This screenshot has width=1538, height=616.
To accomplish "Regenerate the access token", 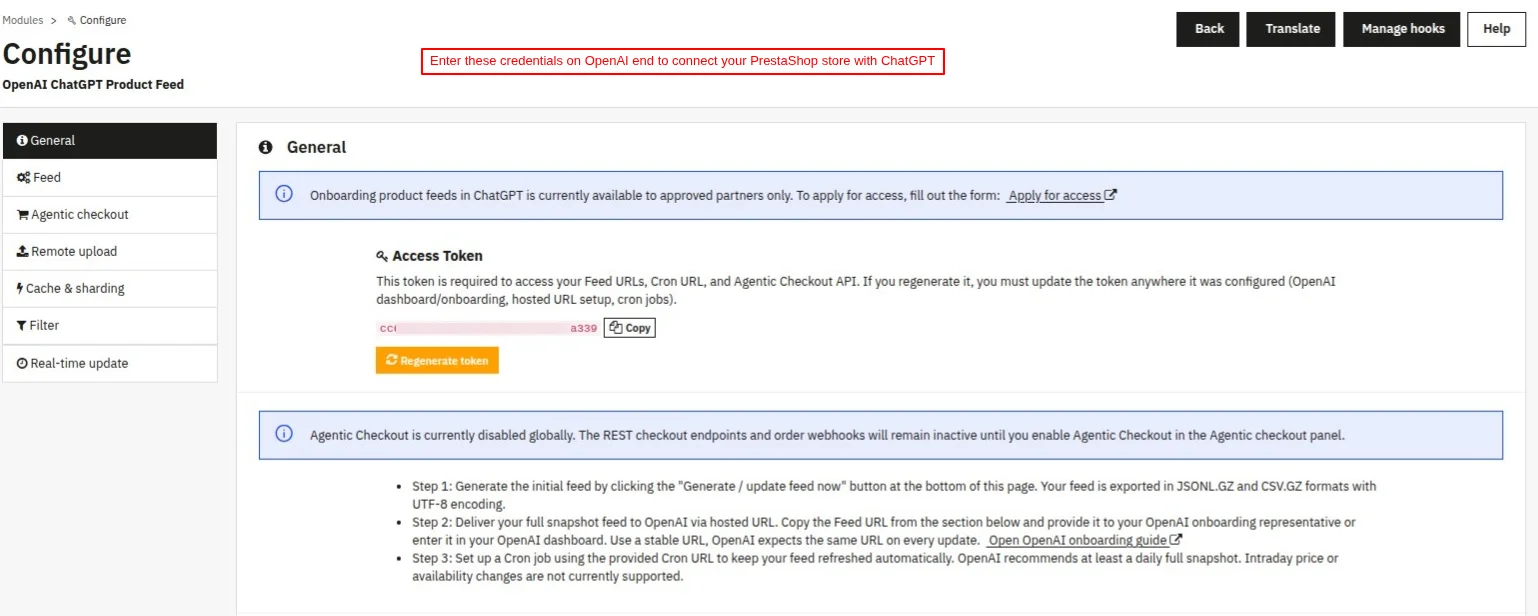I will coord(437,361).
